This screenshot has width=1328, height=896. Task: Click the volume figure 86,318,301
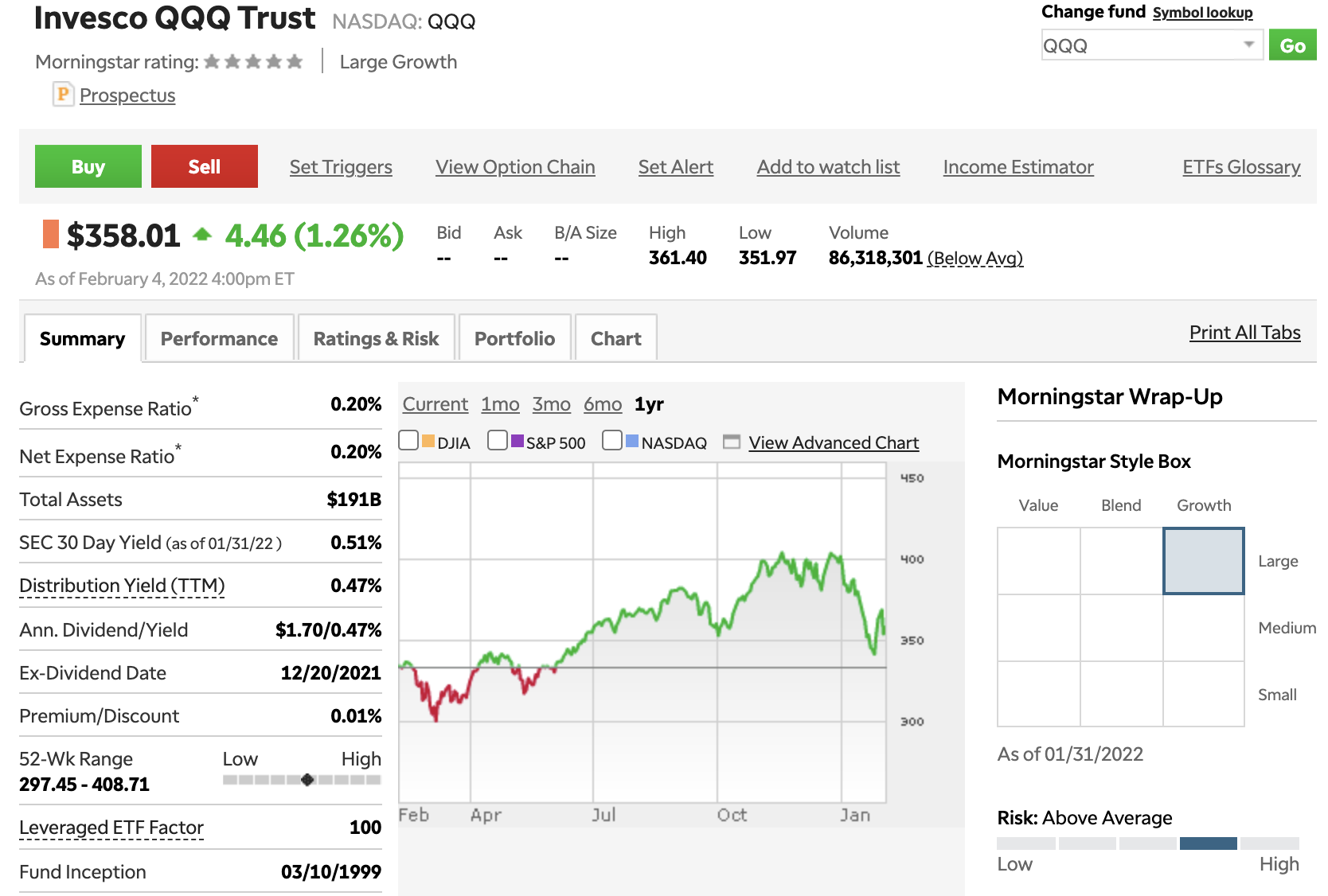(876, 258)
